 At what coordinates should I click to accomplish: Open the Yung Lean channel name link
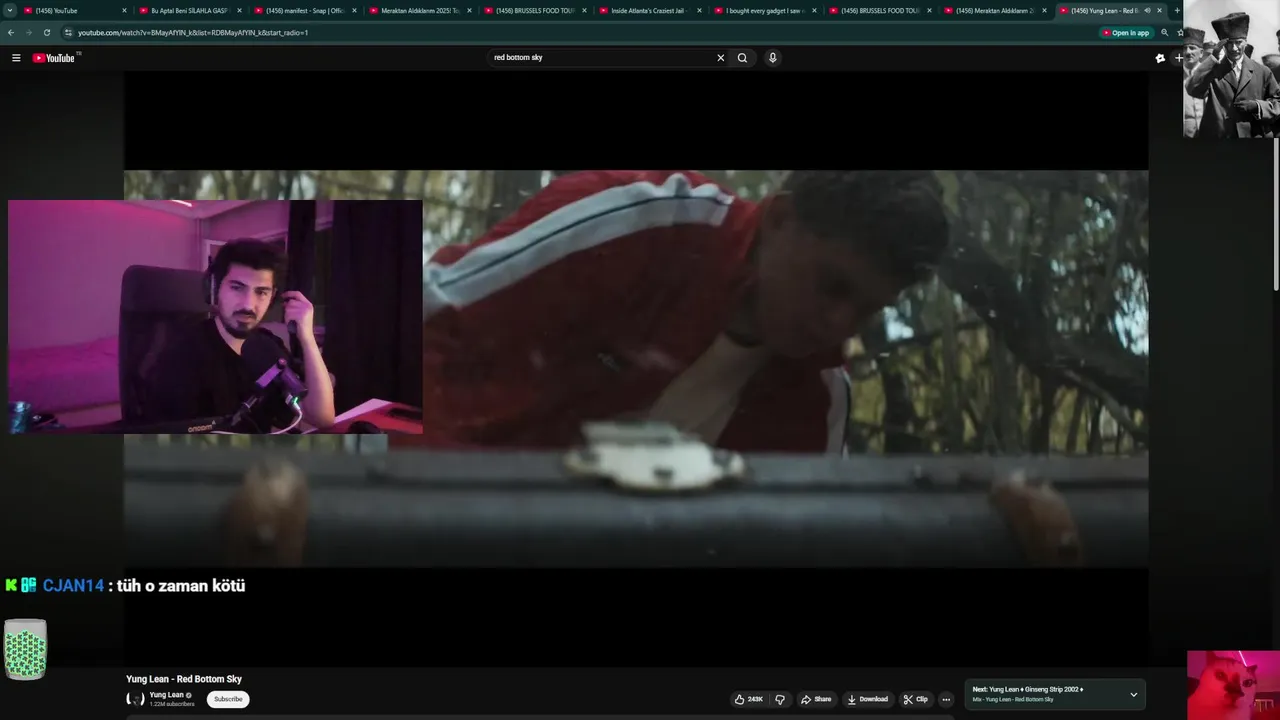pyautogui.click(x=166, y=694)
